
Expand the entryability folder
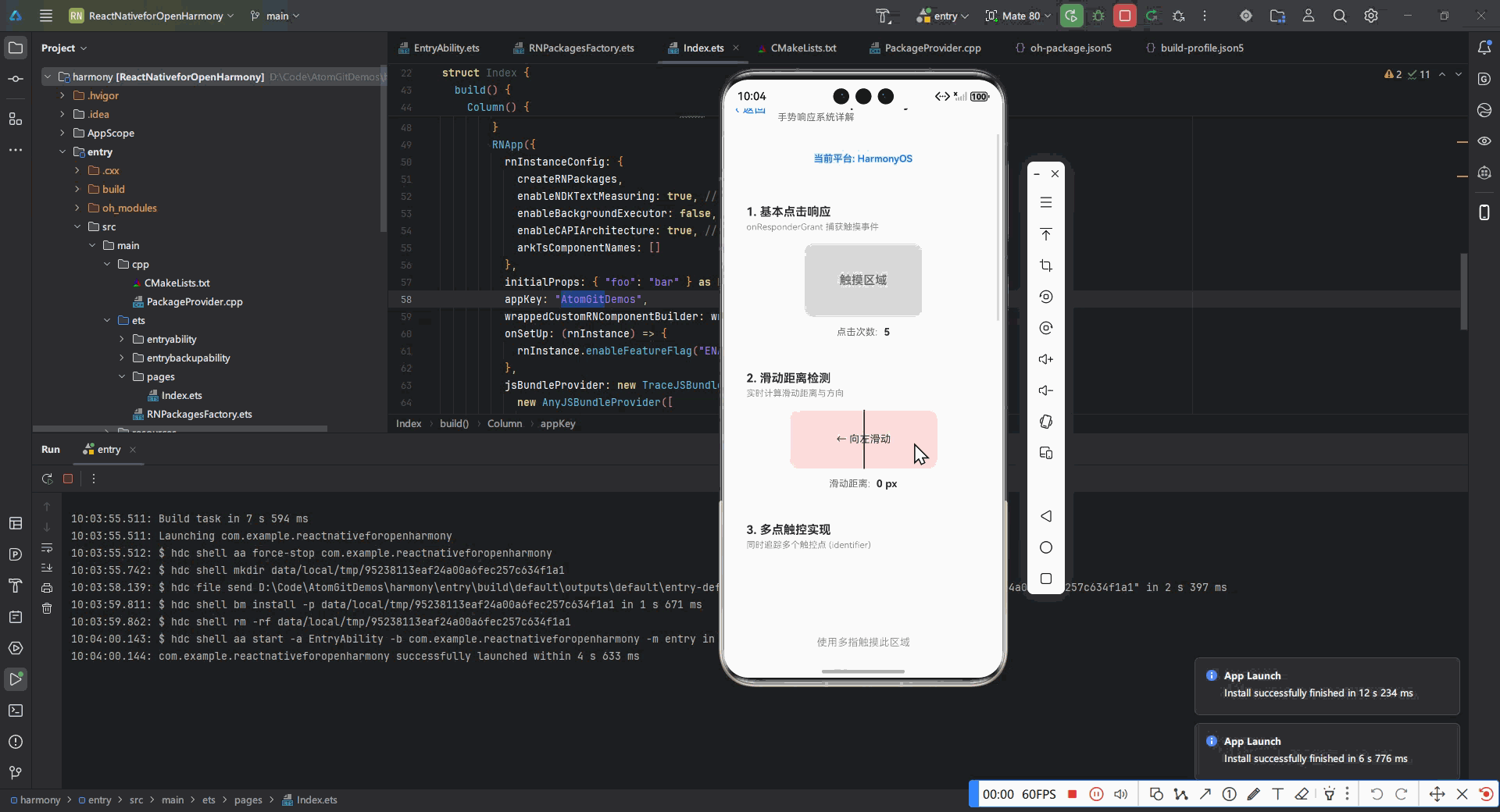122,339
